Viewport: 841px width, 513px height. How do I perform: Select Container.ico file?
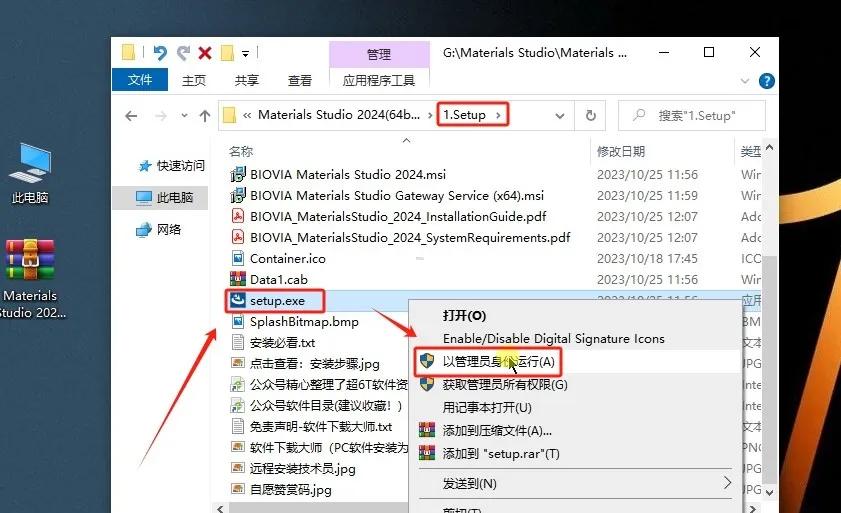(x=287, y=259)
